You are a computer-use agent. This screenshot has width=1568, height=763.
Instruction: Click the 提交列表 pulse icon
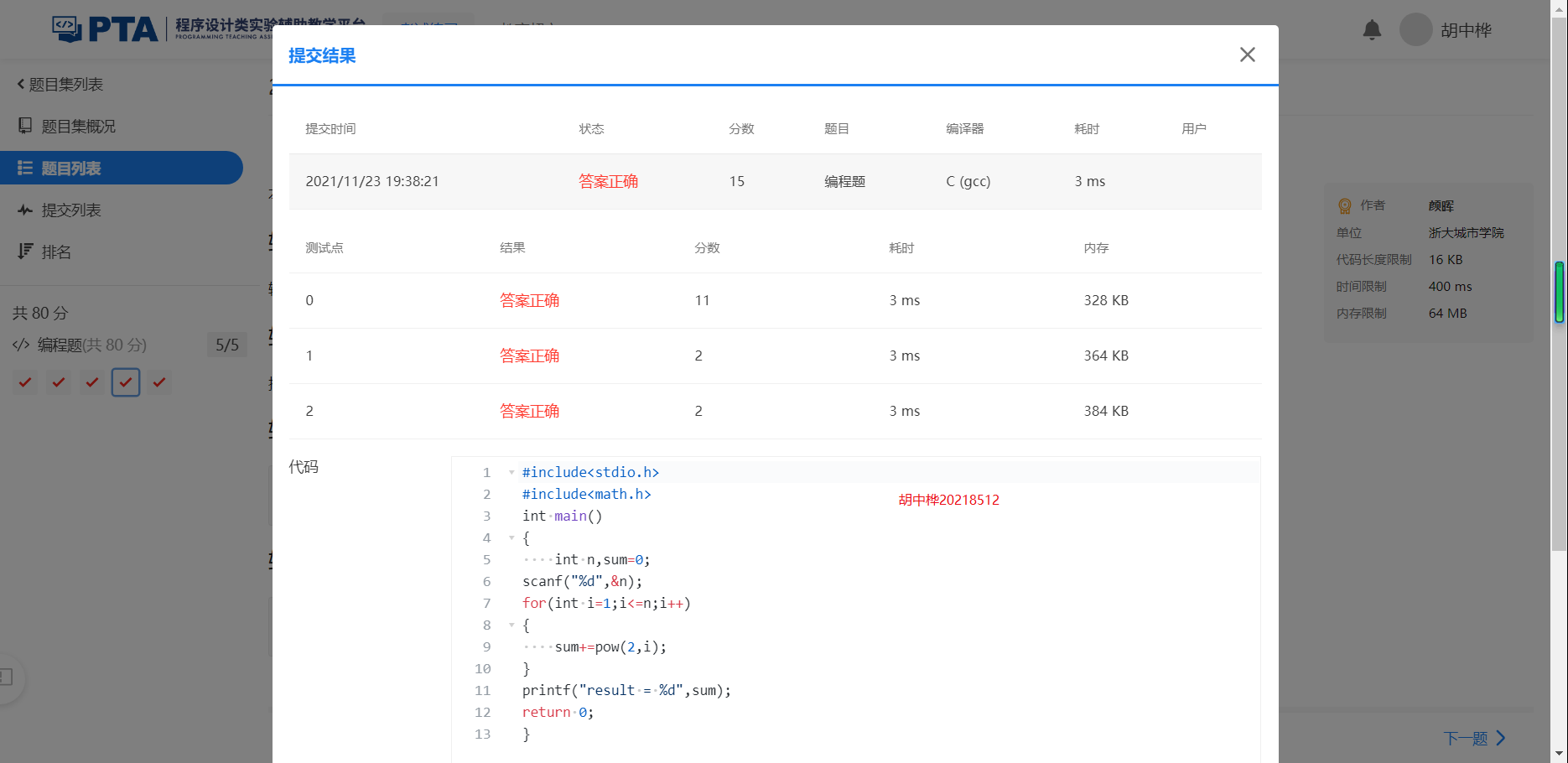25,210
